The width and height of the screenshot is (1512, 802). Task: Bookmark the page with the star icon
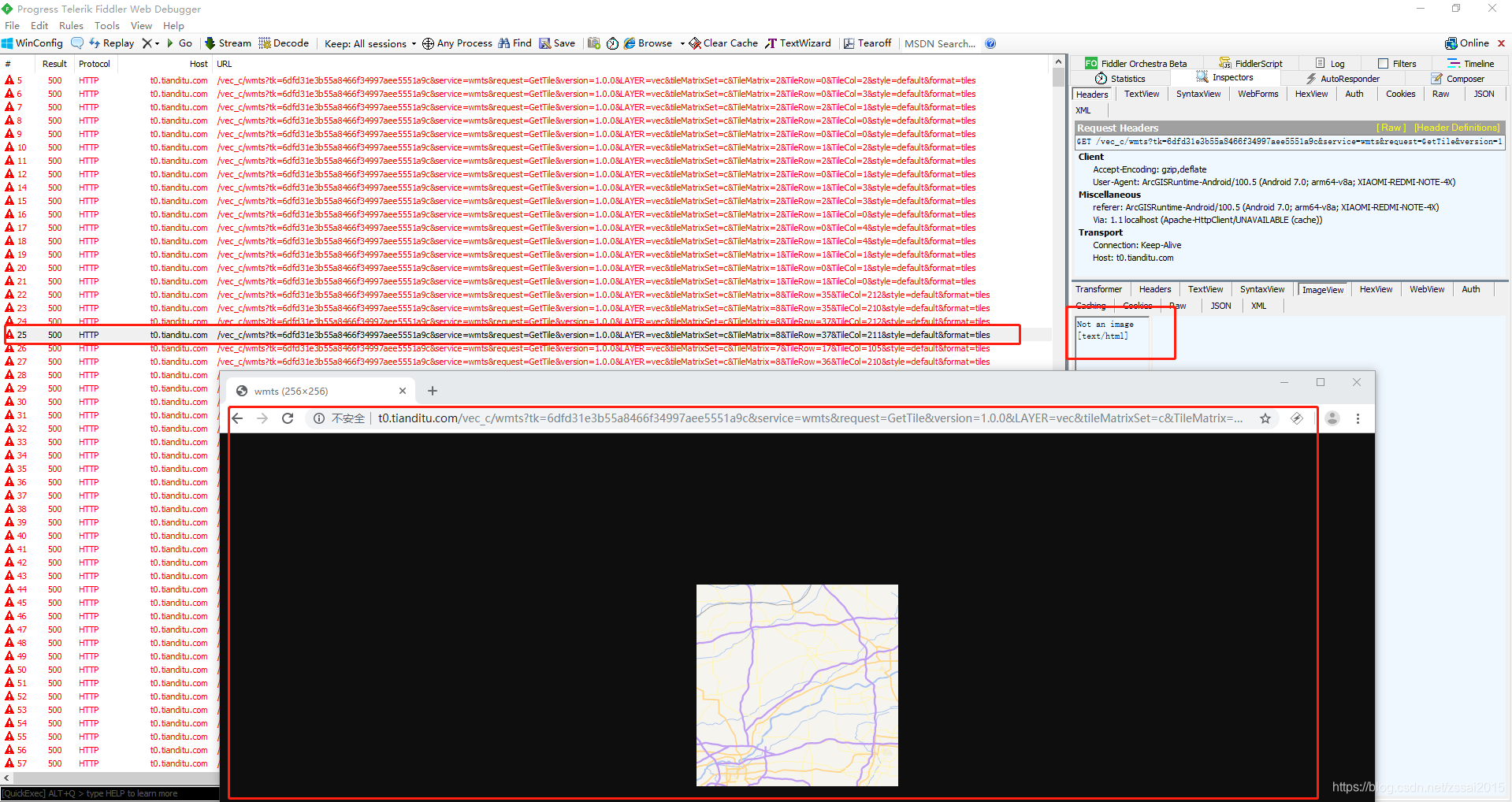coord(1265,418)
